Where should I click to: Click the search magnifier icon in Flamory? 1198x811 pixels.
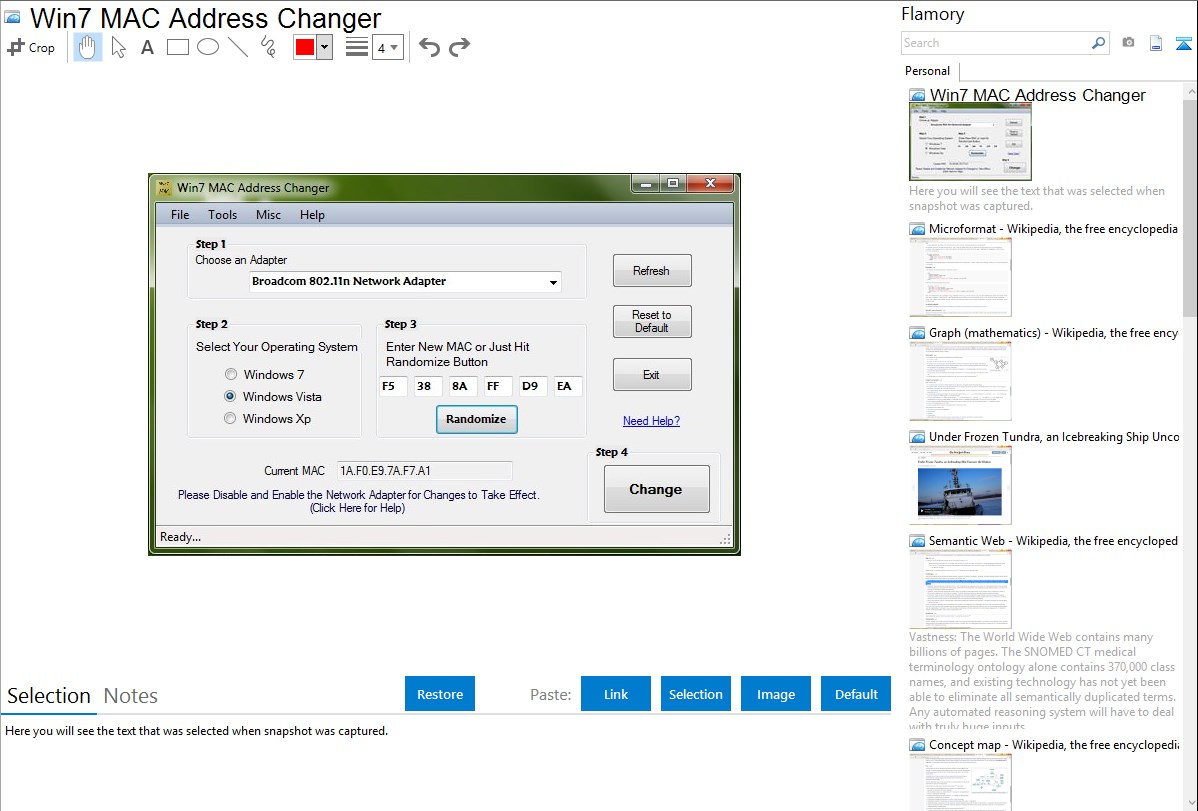click(x=1098, y=43)
